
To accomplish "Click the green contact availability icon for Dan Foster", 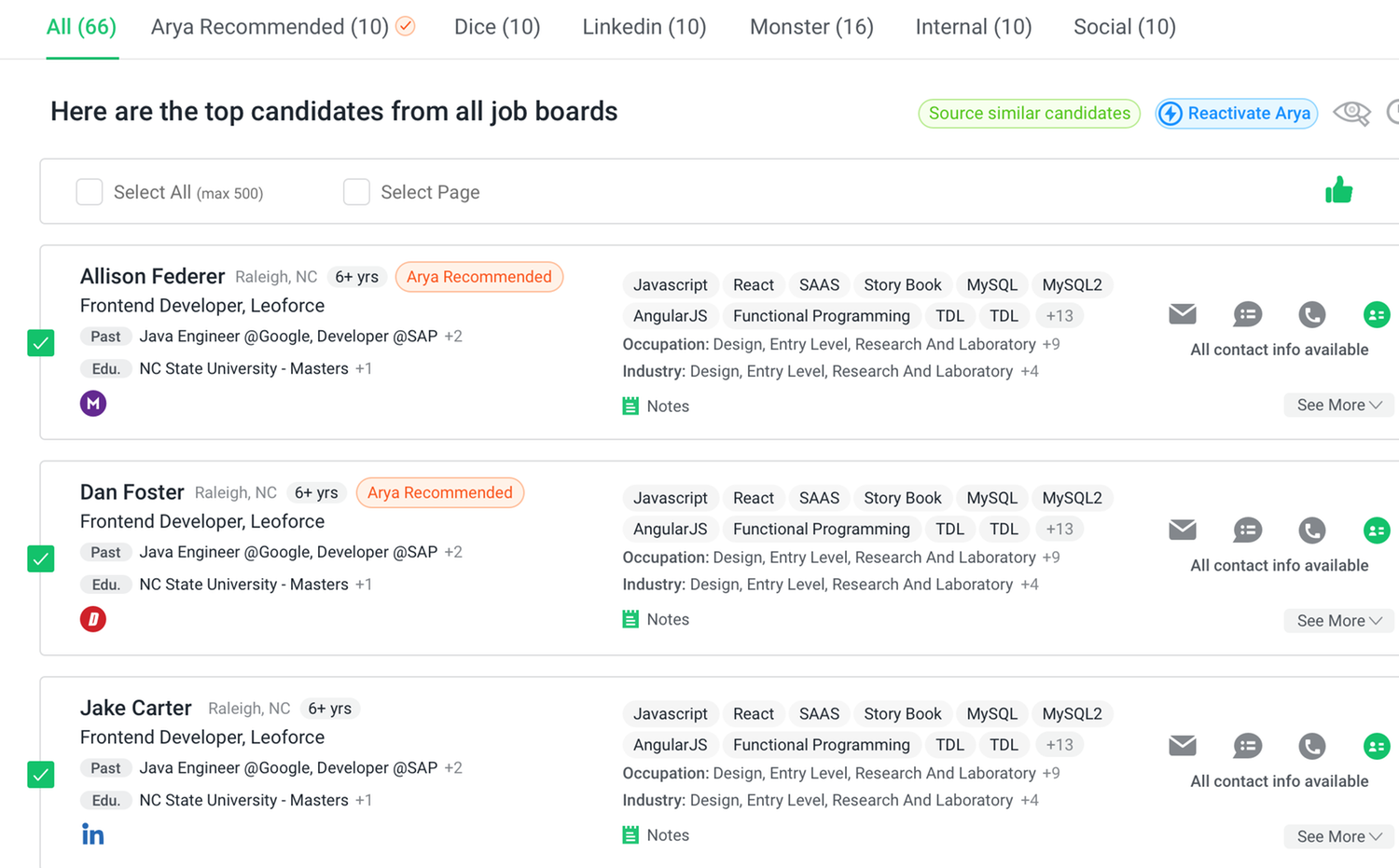I will click(x=1377, y=530).
